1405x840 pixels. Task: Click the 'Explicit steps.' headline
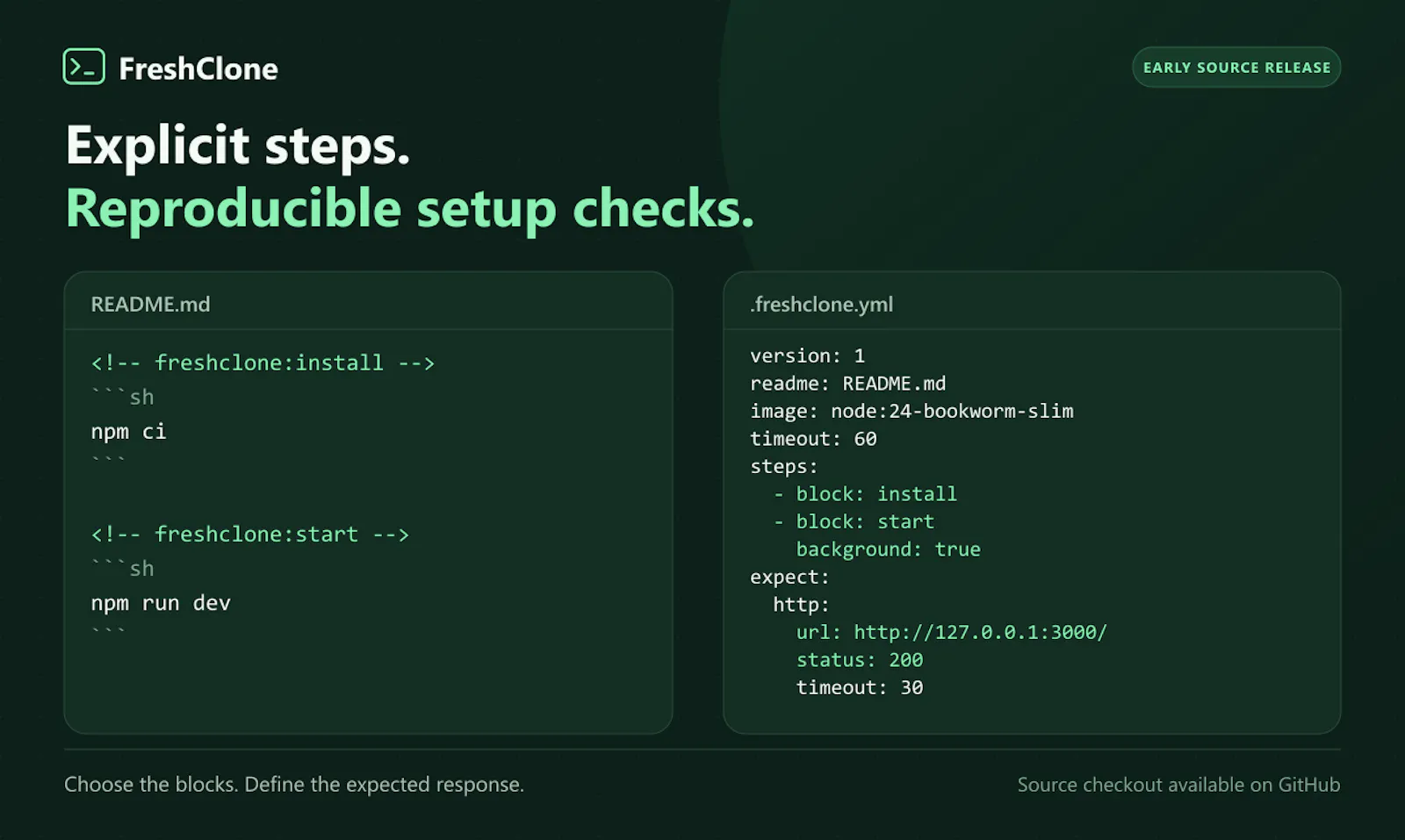click(x=238, y=146)
